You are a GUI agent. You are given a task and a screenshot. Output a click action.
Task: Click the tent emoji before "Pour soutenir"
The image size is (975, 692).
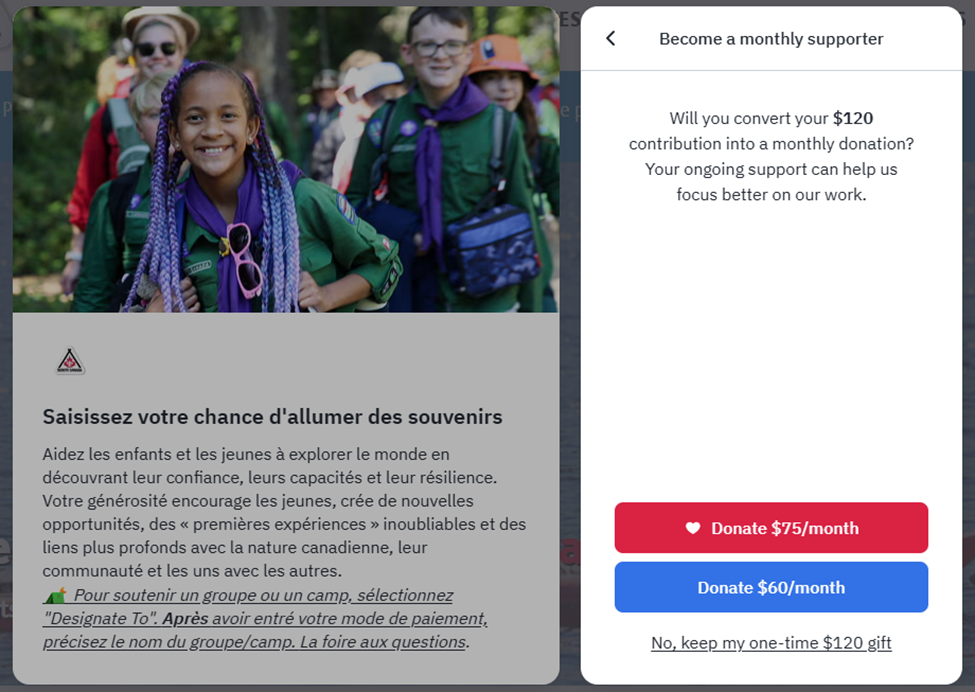coord(55,595)
